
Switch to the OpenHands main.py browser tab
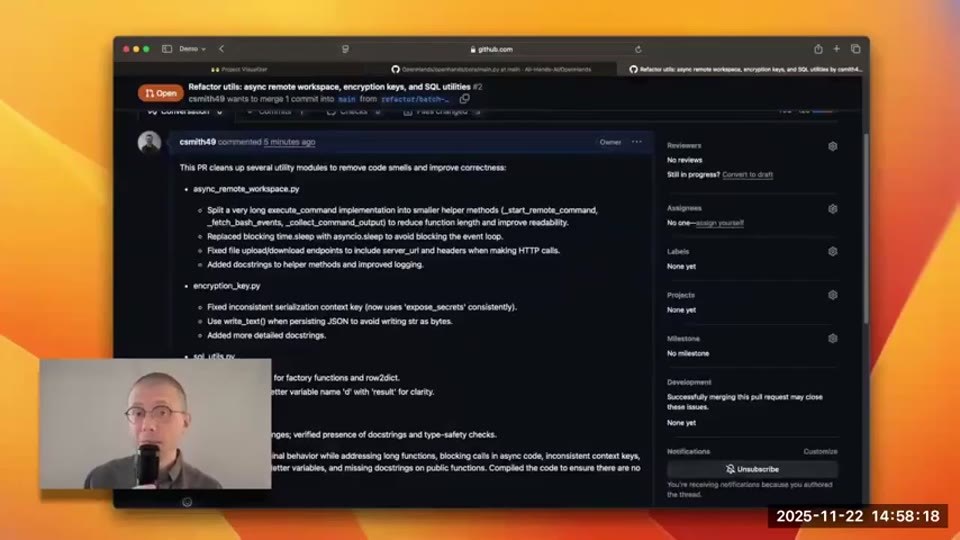(x=491, y=69)
